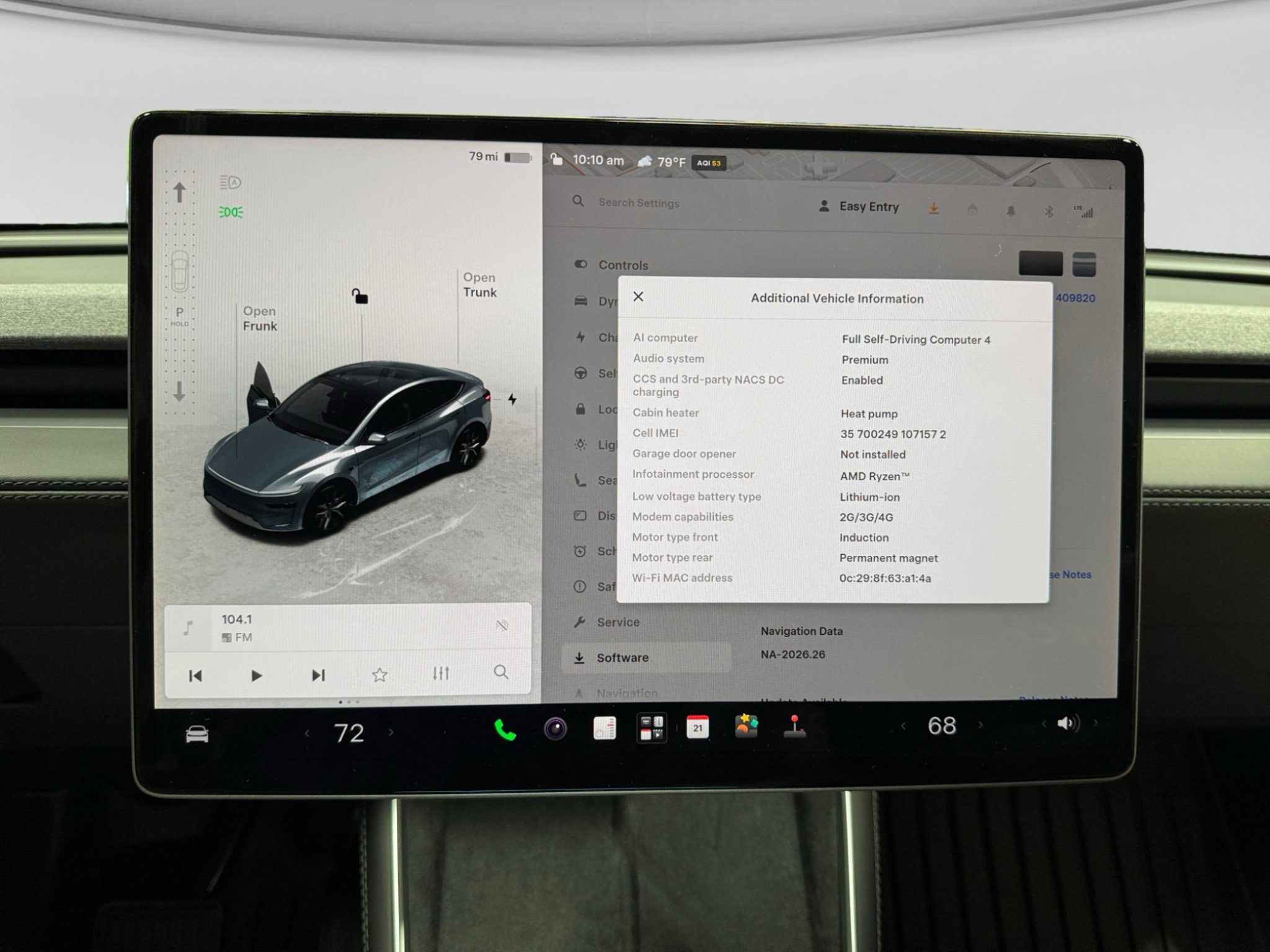Tap the orange software download icon
Screen dimensions: 1270x952
933,209
